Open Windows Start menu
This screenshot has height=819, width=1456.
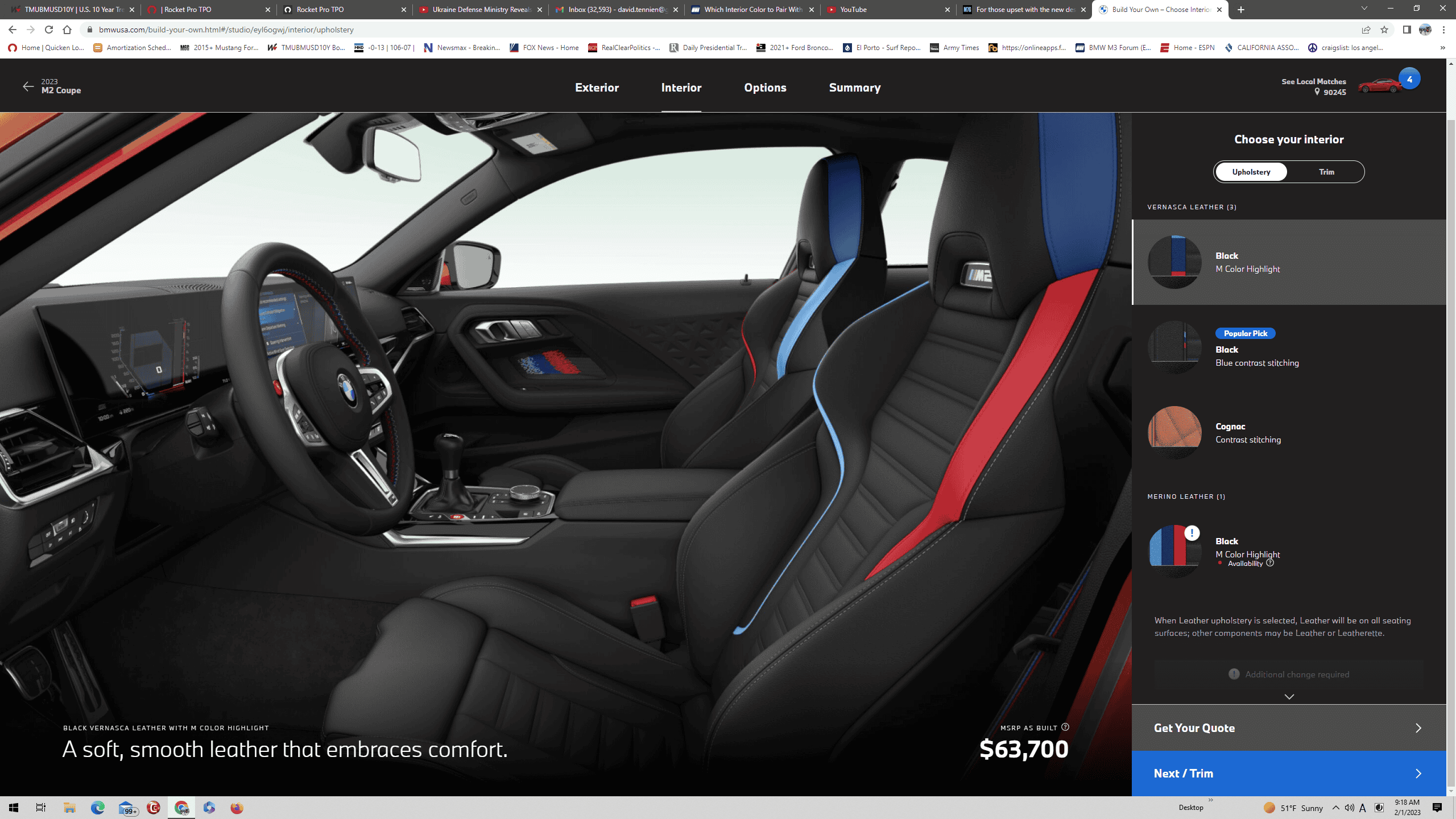pyautogui.click(x=14, y=808)
